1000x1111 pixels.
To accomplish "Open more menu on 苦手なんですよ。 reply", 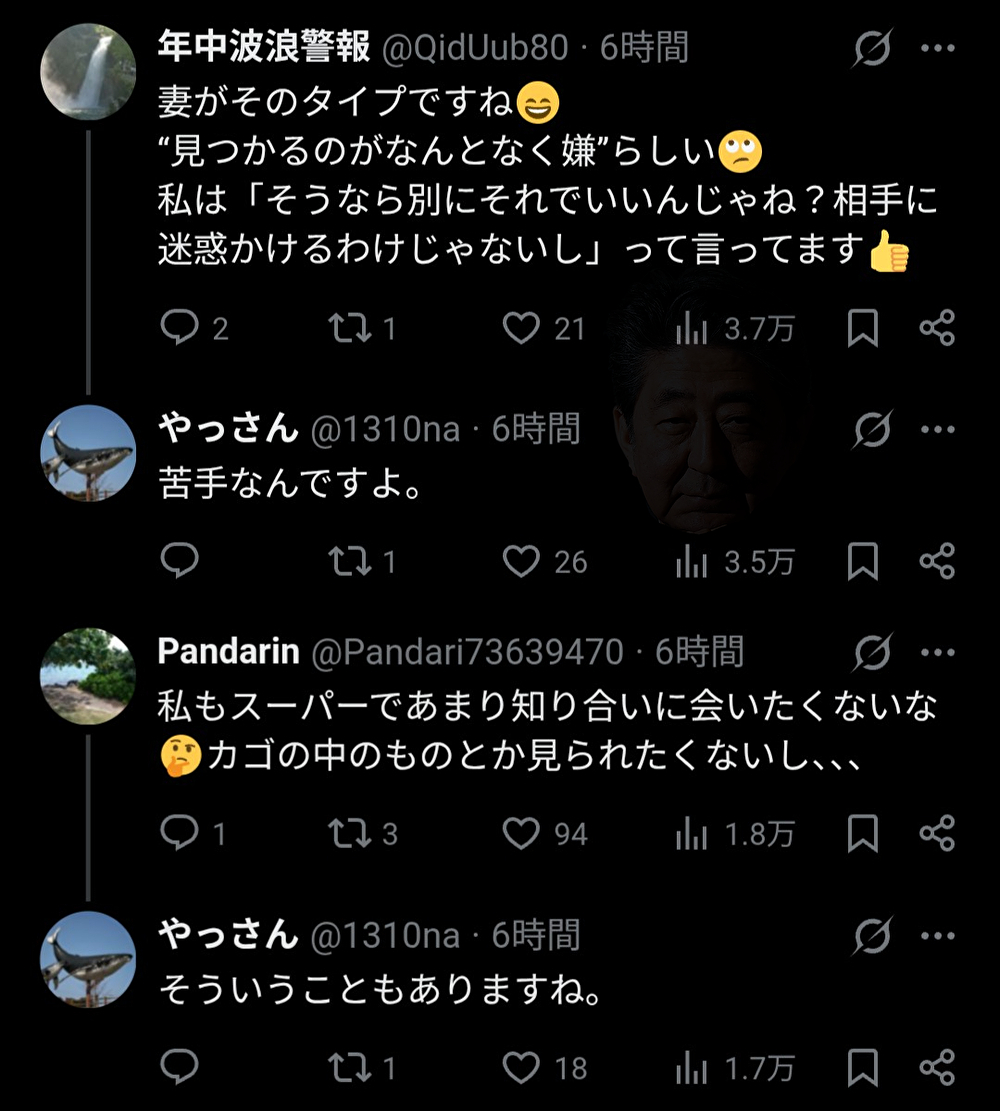I will click(x=937, y=430).
